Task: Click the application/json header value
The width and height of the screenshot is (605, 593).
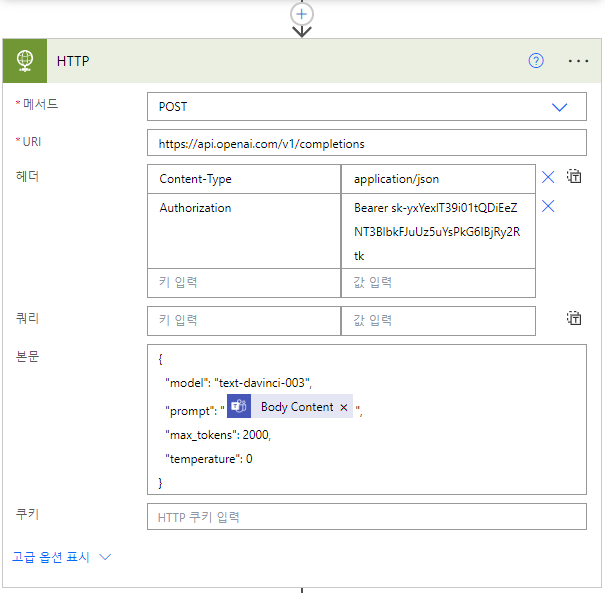Action: point(438,179)
